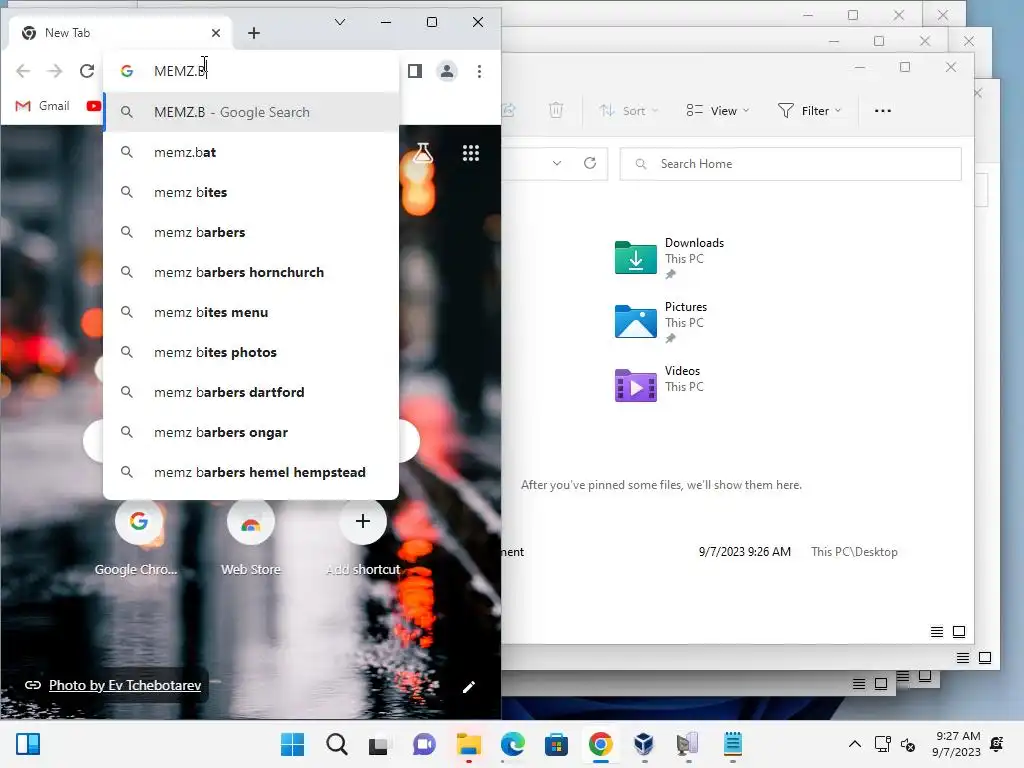Click the customize Chrome pencil icon
1024x768 pixels.
(x=469, y=686)
